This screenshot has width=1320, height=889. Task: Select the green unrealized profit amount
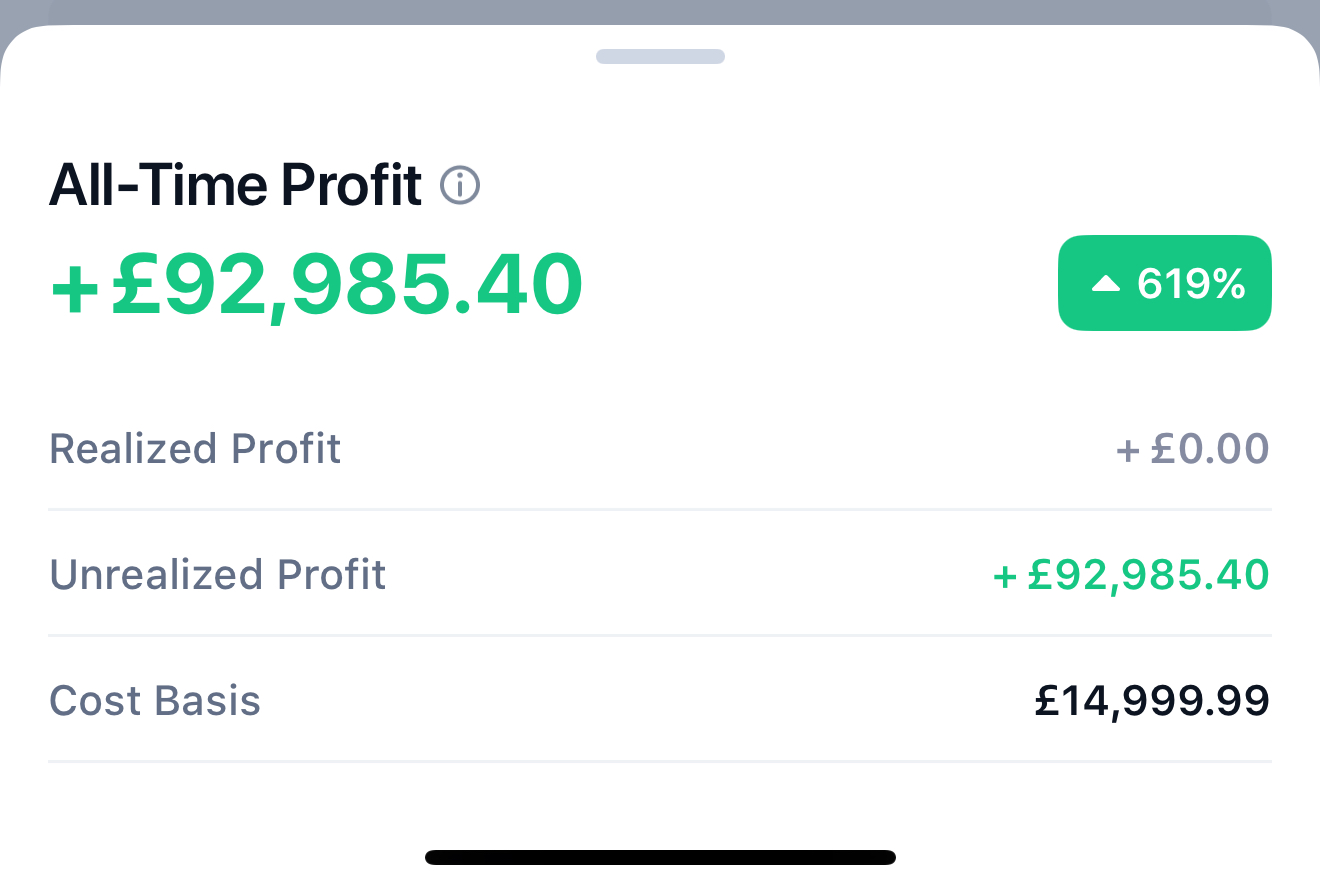click(x=1131, y=575)
